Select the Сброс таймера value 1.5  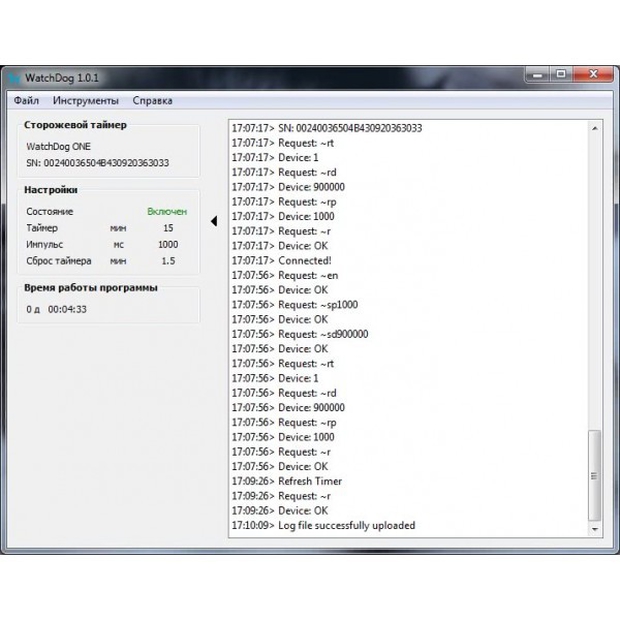(168, 261)
